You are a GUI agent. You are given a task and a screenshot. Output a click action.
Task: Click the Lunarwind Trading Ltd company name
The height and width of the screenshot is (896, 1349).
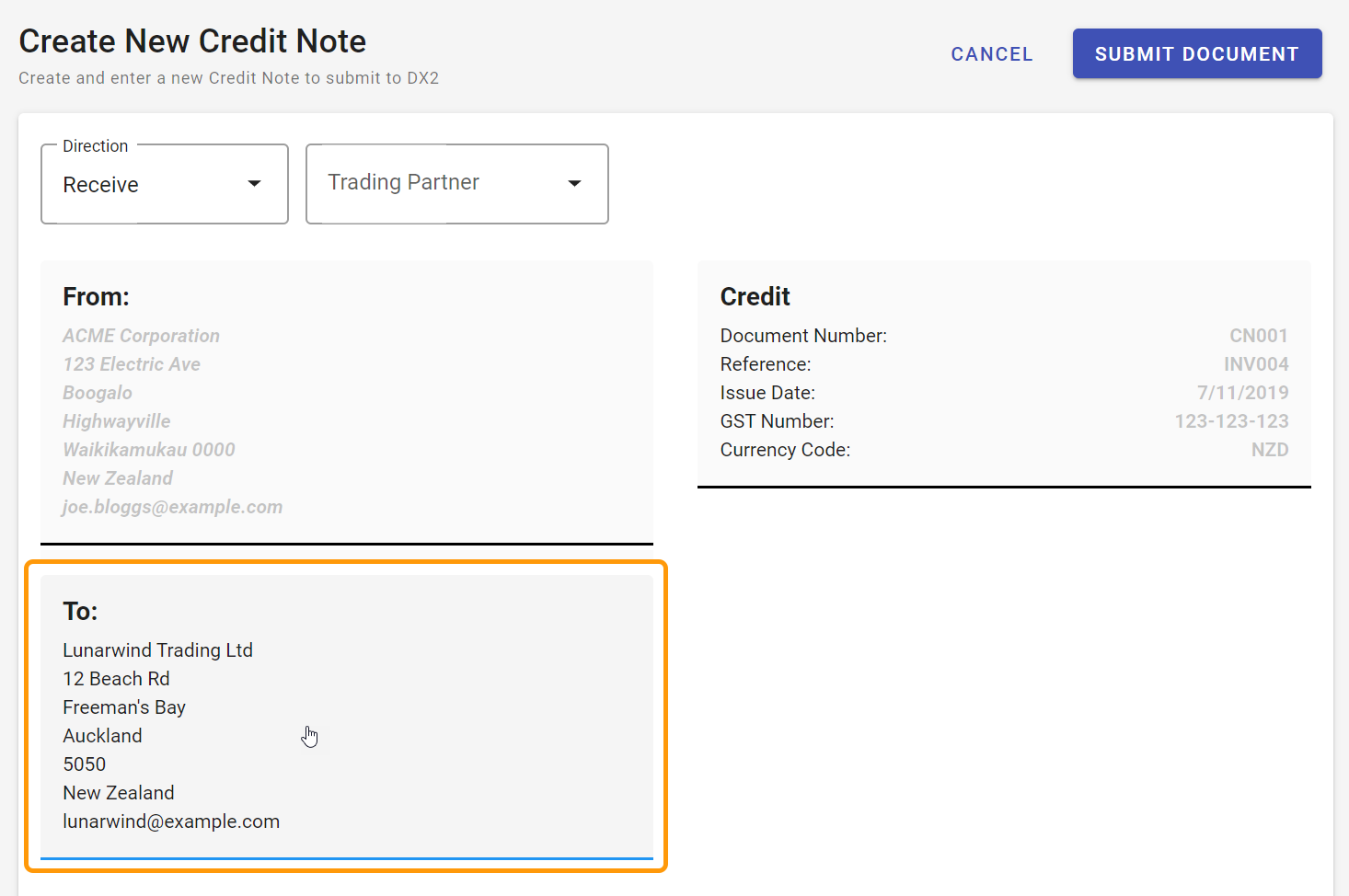tap(157, 649)
